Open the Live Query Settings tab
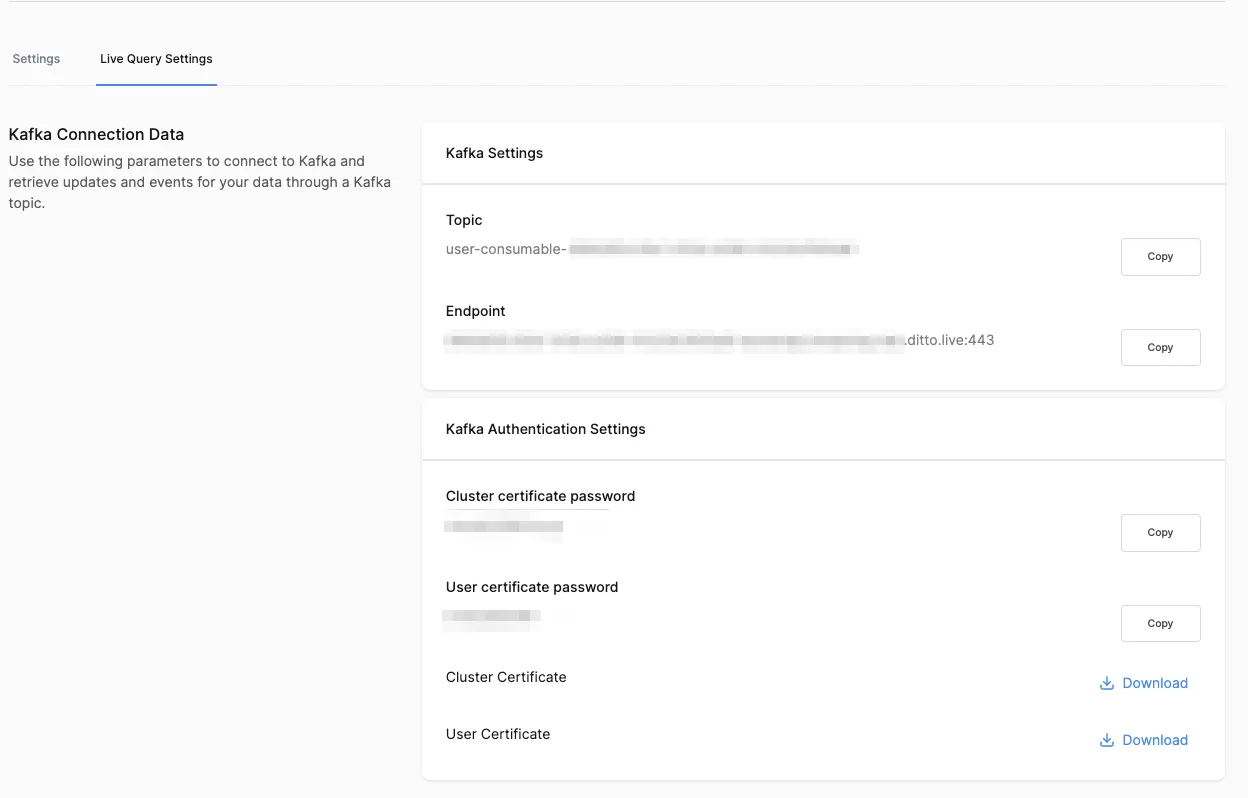Screen dimensions: 1248x798 click(156, 59)
